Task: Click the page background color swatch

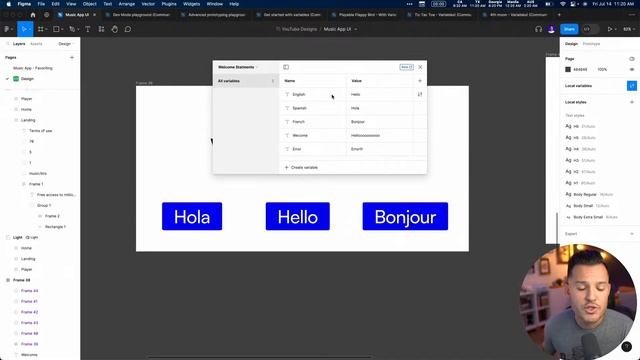Action: click(x=568, y=69)
